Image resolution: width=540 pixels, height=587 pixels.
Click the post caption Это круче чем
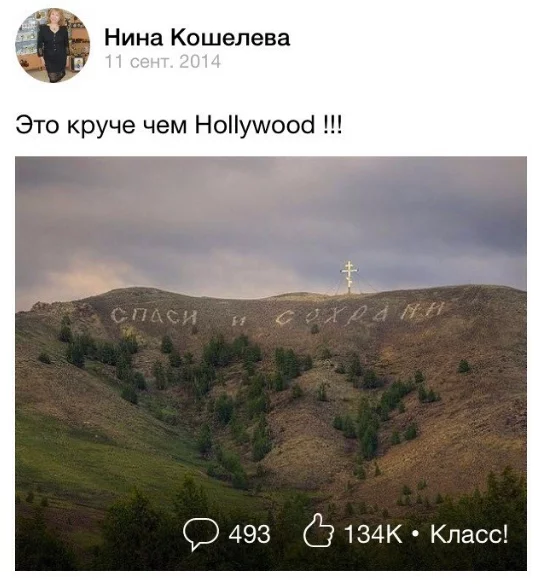pyautogui.click(x=101, y=125)
